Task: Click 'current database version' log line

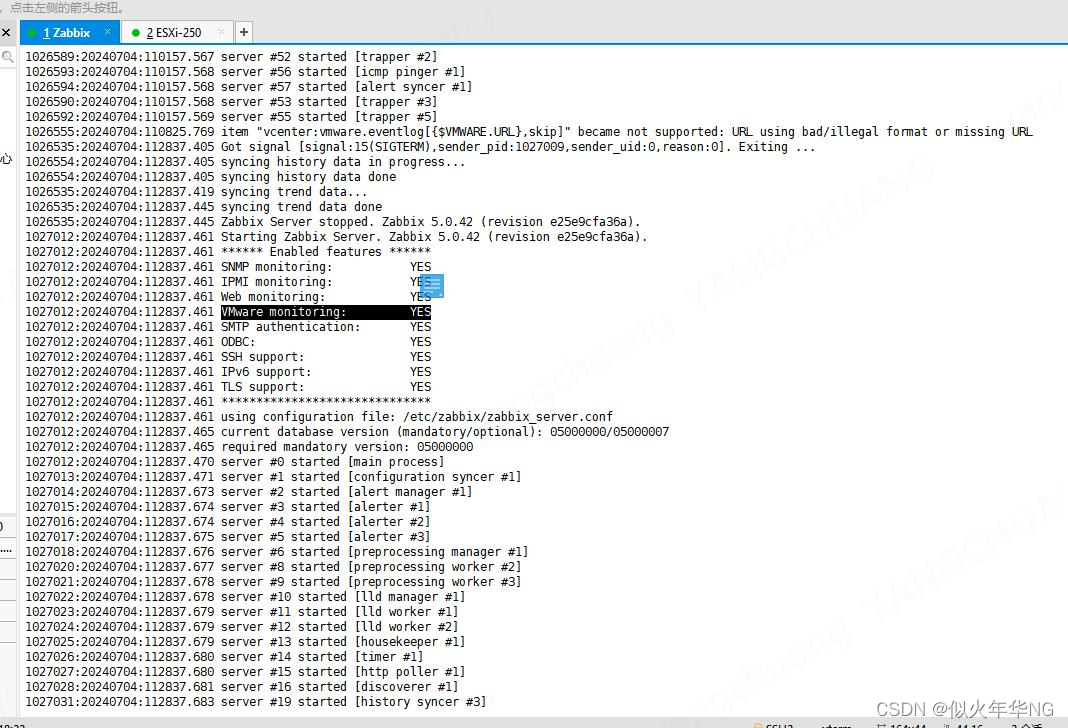Action: click(347, 432)
